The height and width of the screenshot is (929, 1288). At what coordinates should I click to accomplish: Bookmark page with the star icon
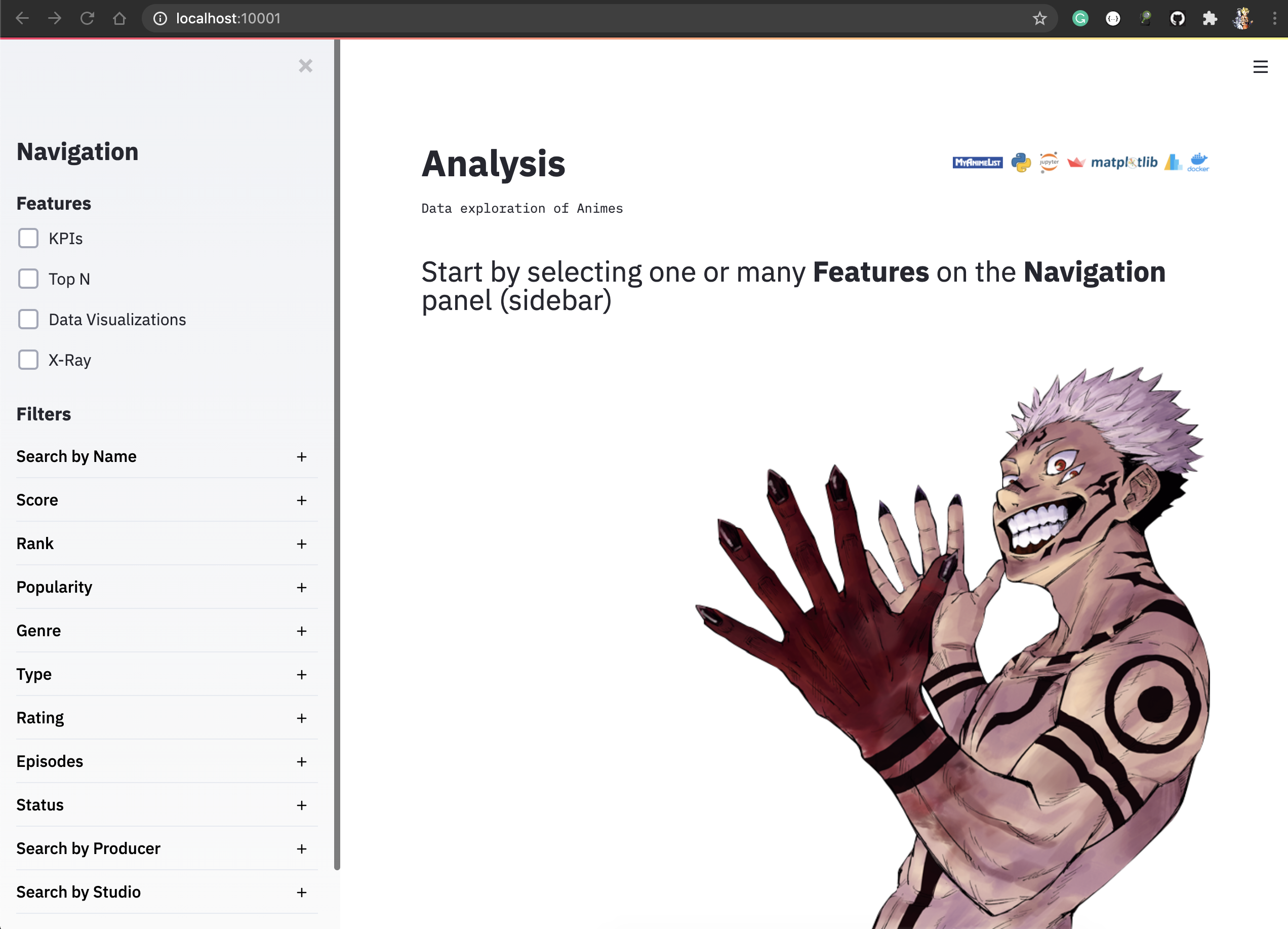click(x=1039, y=18)
